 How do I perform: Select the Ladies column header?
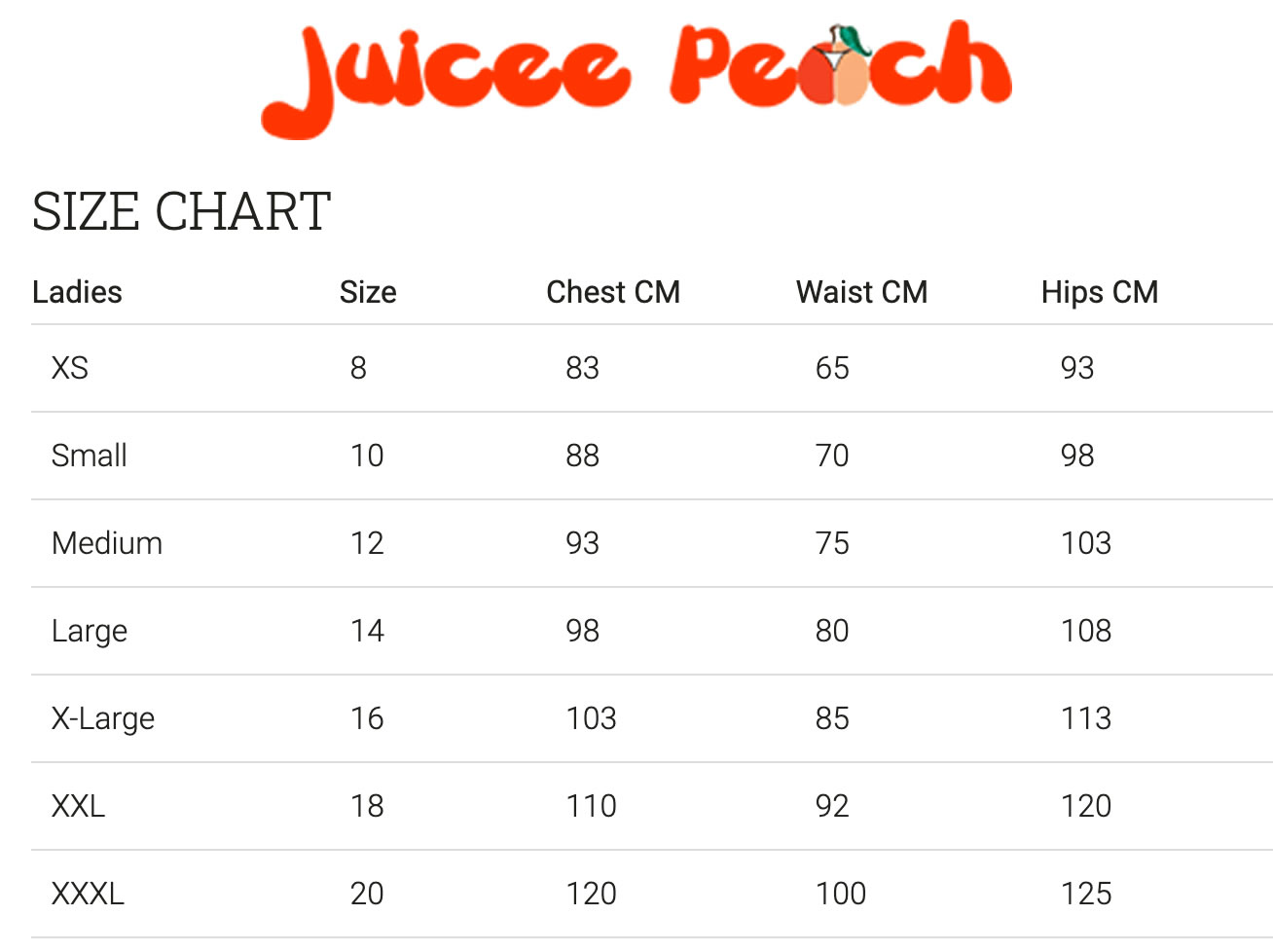click(77, 292)
